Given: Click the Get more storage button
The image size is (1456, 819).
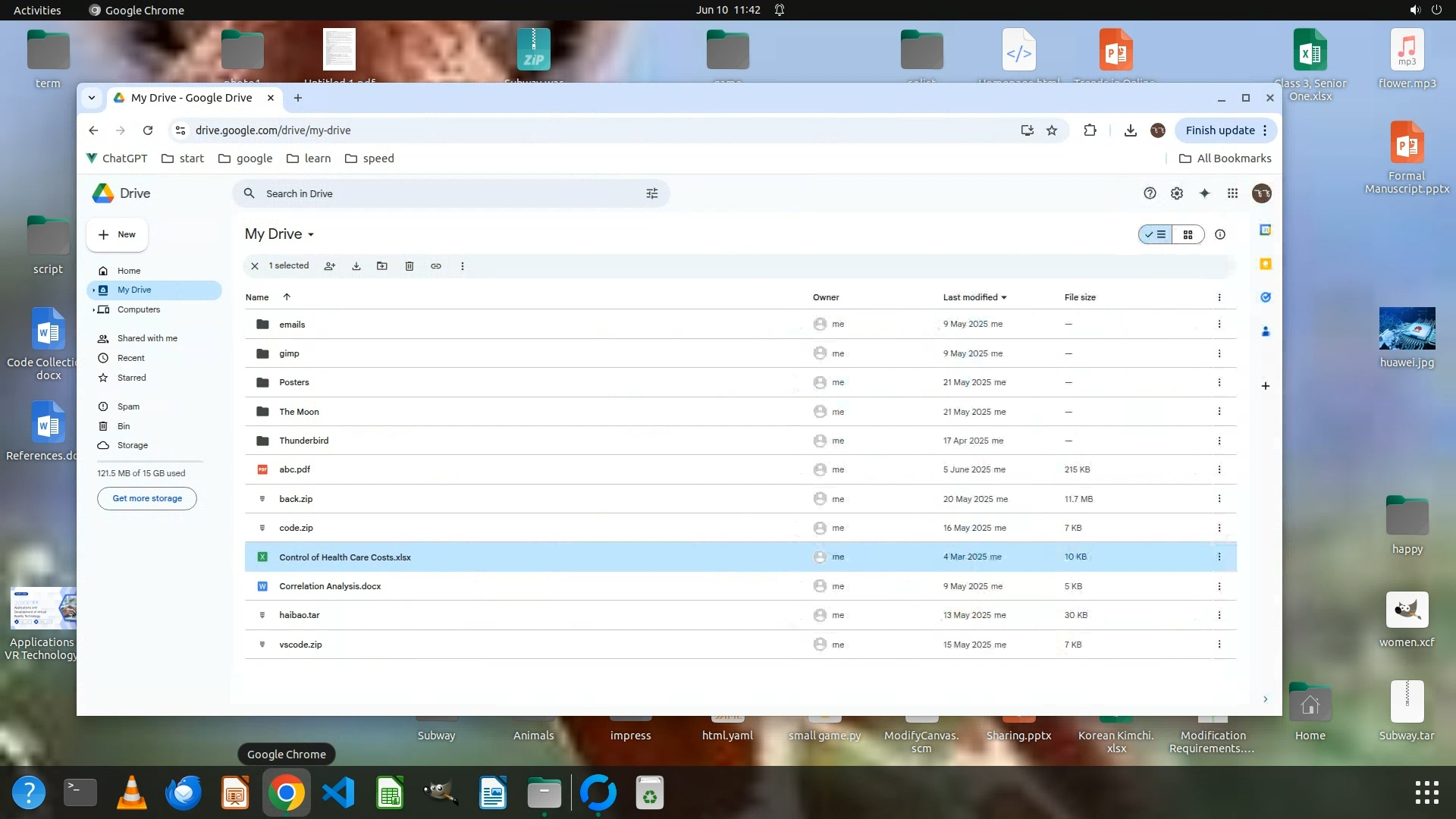Looking at the screenshot, I should click(147, 498).
